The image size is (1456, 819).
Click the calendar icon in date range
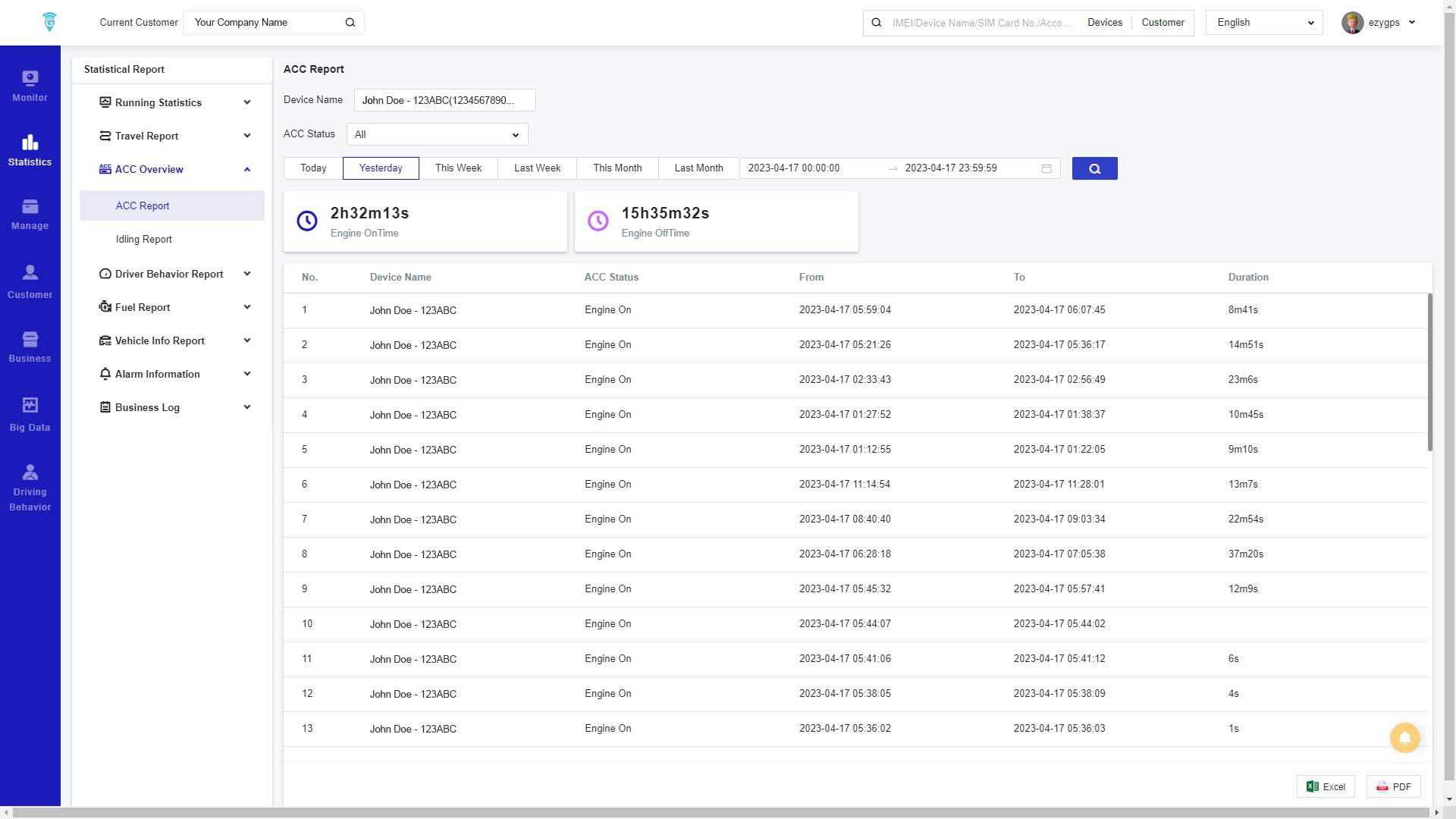[x=1046, y=168]
